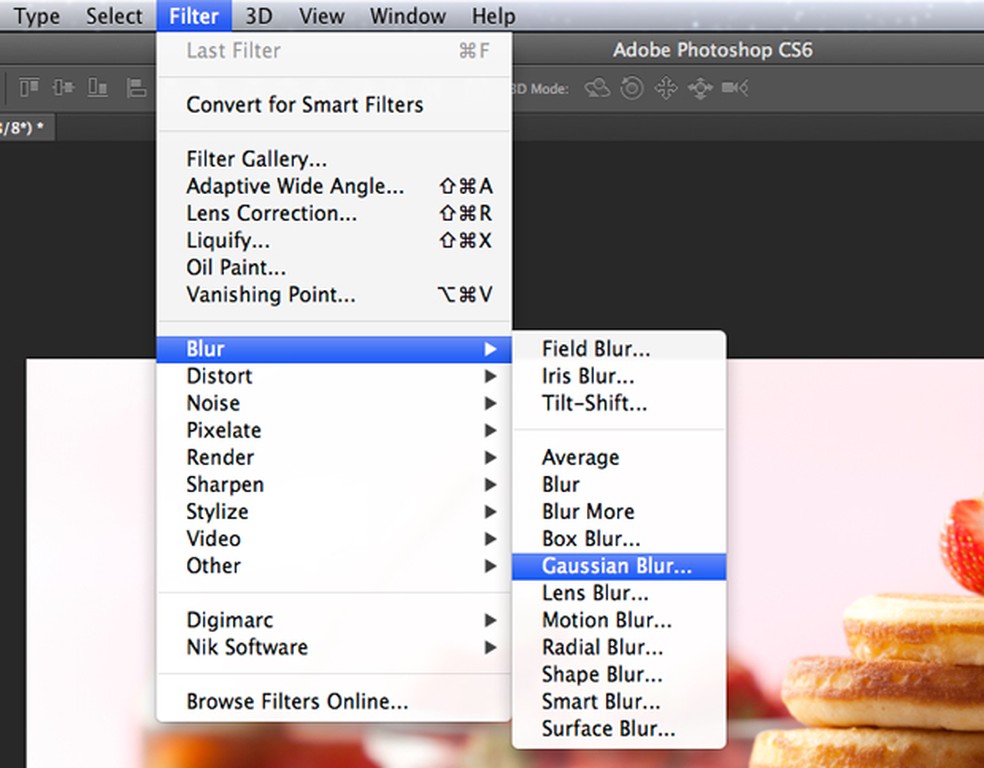Click the Align bottom edges icon
Image resolution: width=984 pixels, height=768 pixels.
[x=97, y=88]
